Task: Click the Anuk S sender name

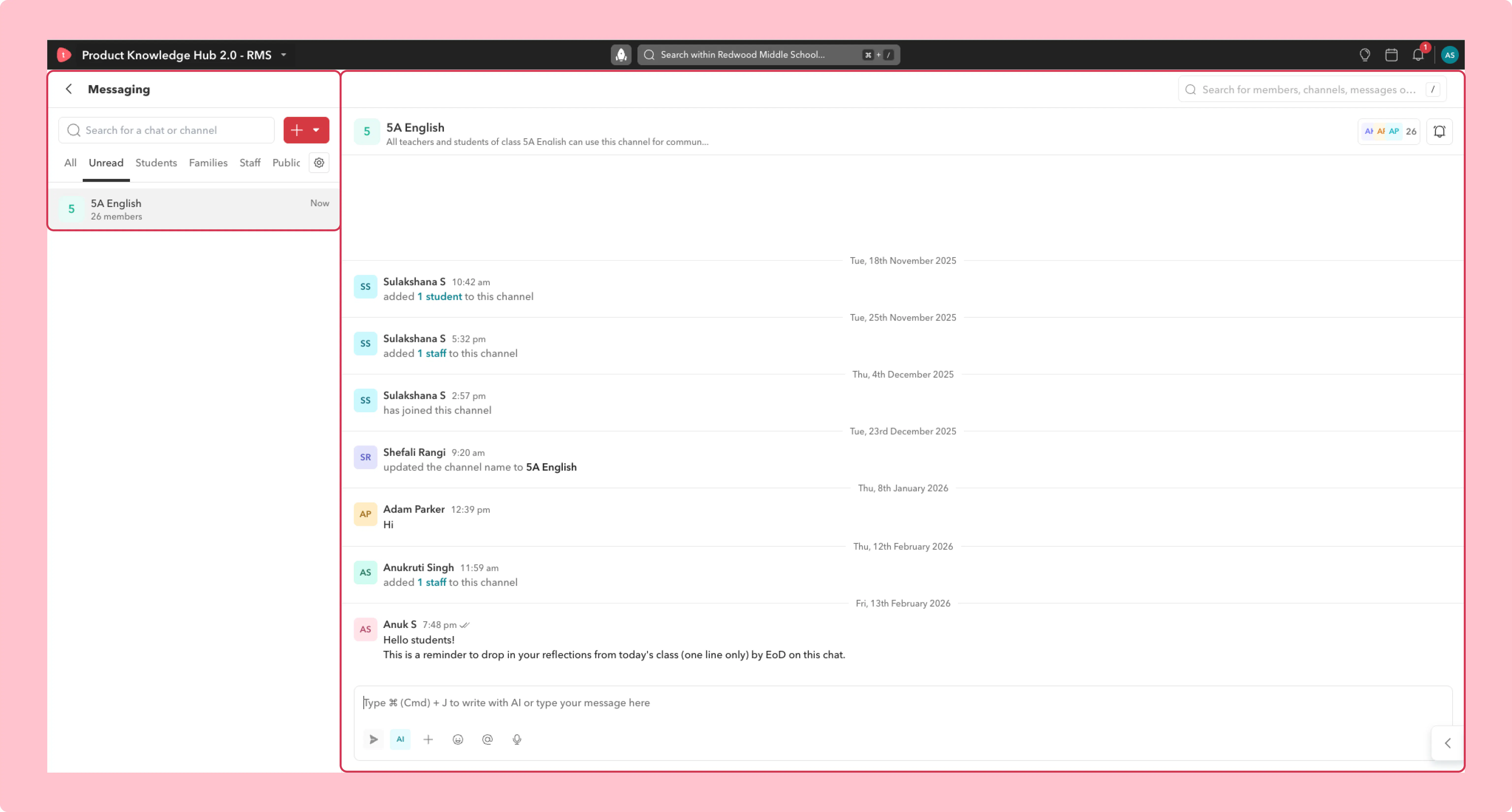Action: (400, 624)
